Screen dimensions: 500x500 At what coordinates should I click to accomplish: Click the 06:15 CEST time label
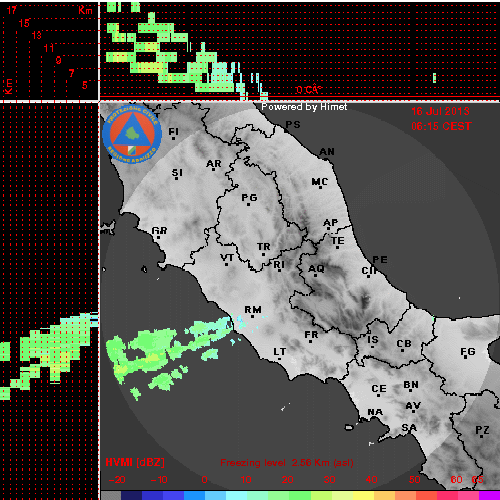(x=441, y=126)
